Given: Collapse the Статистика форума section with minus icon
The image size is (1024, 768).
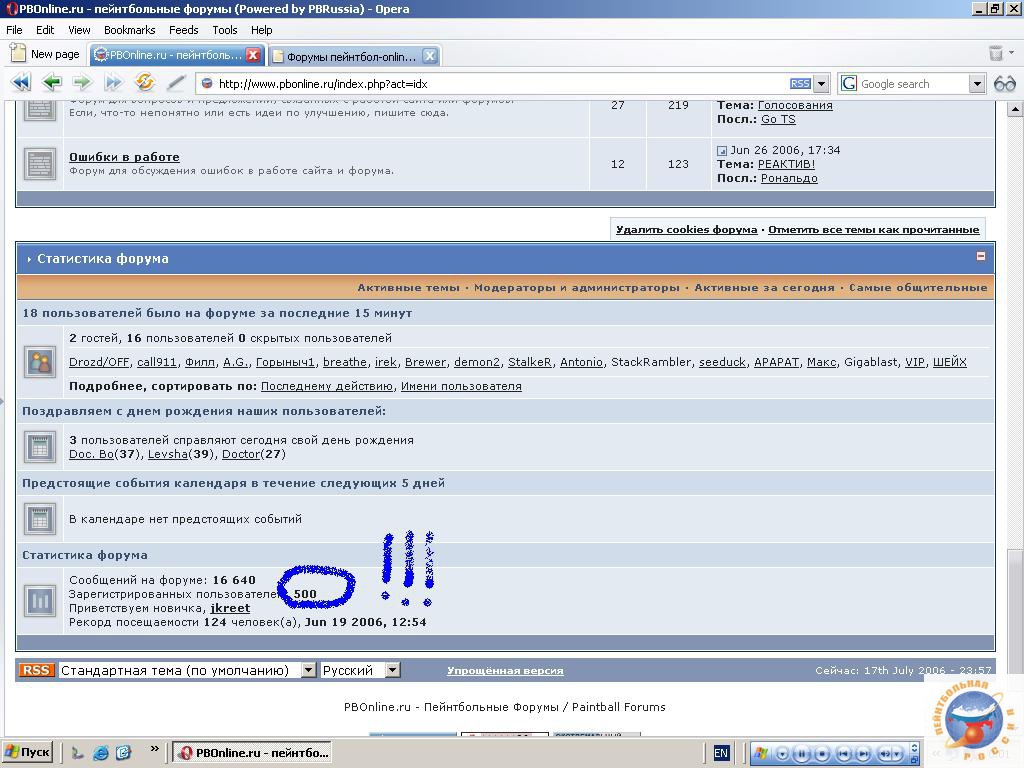Looking at the screenshot, I should click(980, 256).
